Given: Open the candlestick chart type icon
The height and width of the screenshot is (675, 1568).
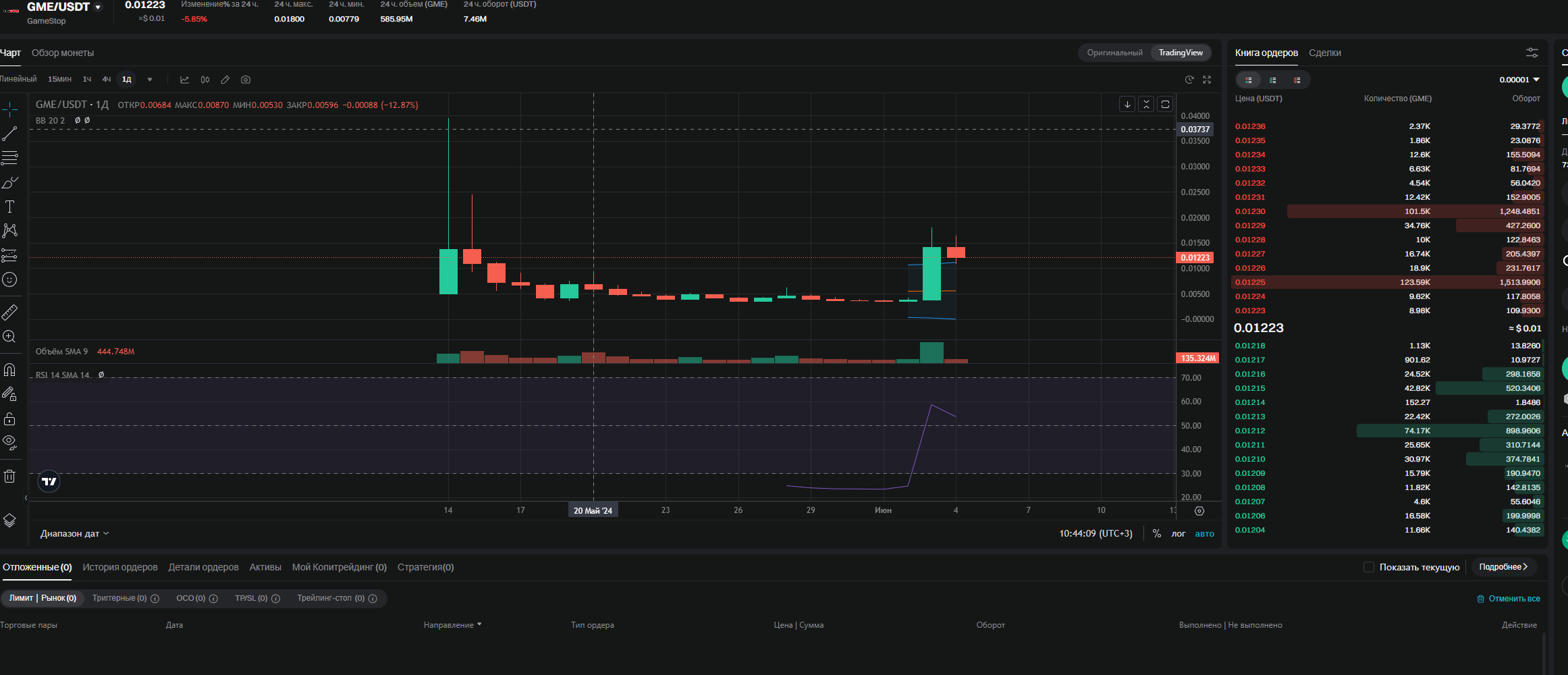Looking at the screenshot, I should pos(205,80).
